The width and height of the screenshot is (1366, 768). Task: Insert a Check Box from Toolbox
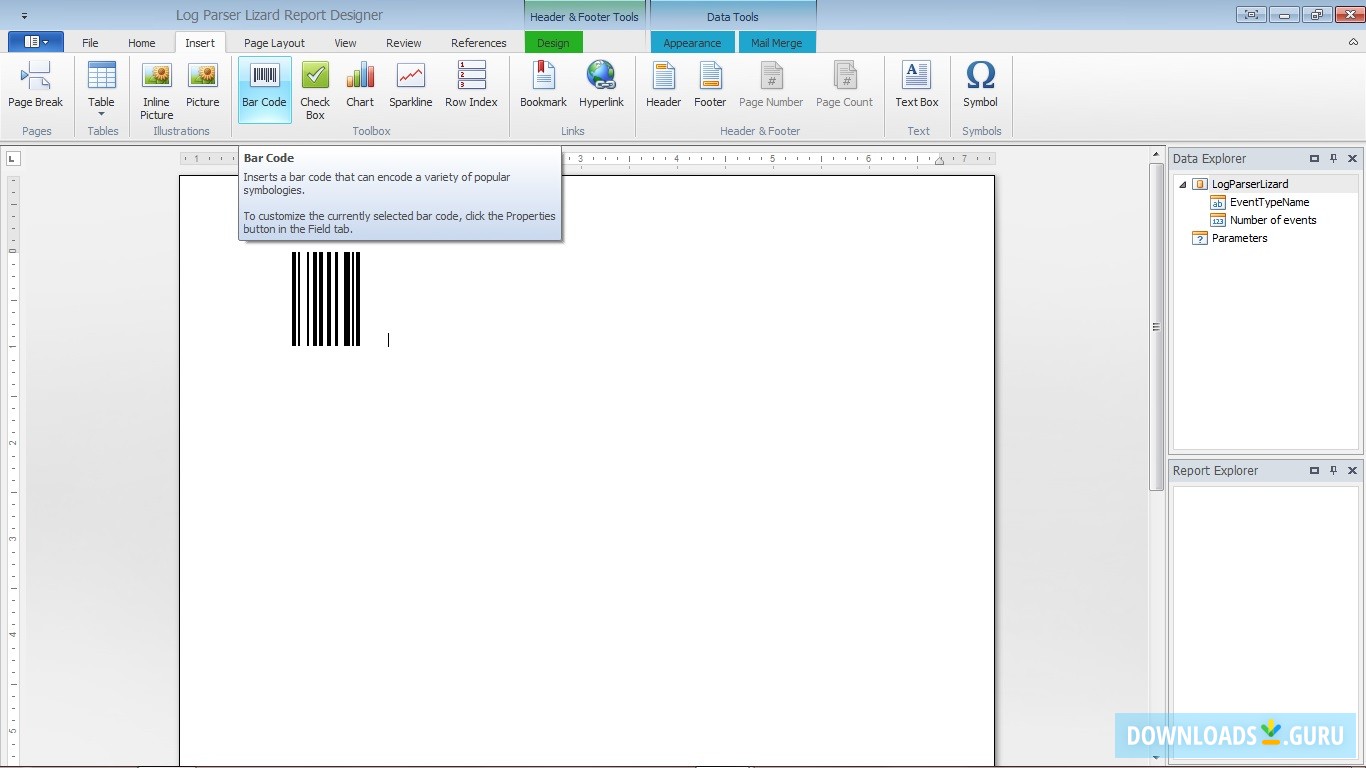pos(315,90)
